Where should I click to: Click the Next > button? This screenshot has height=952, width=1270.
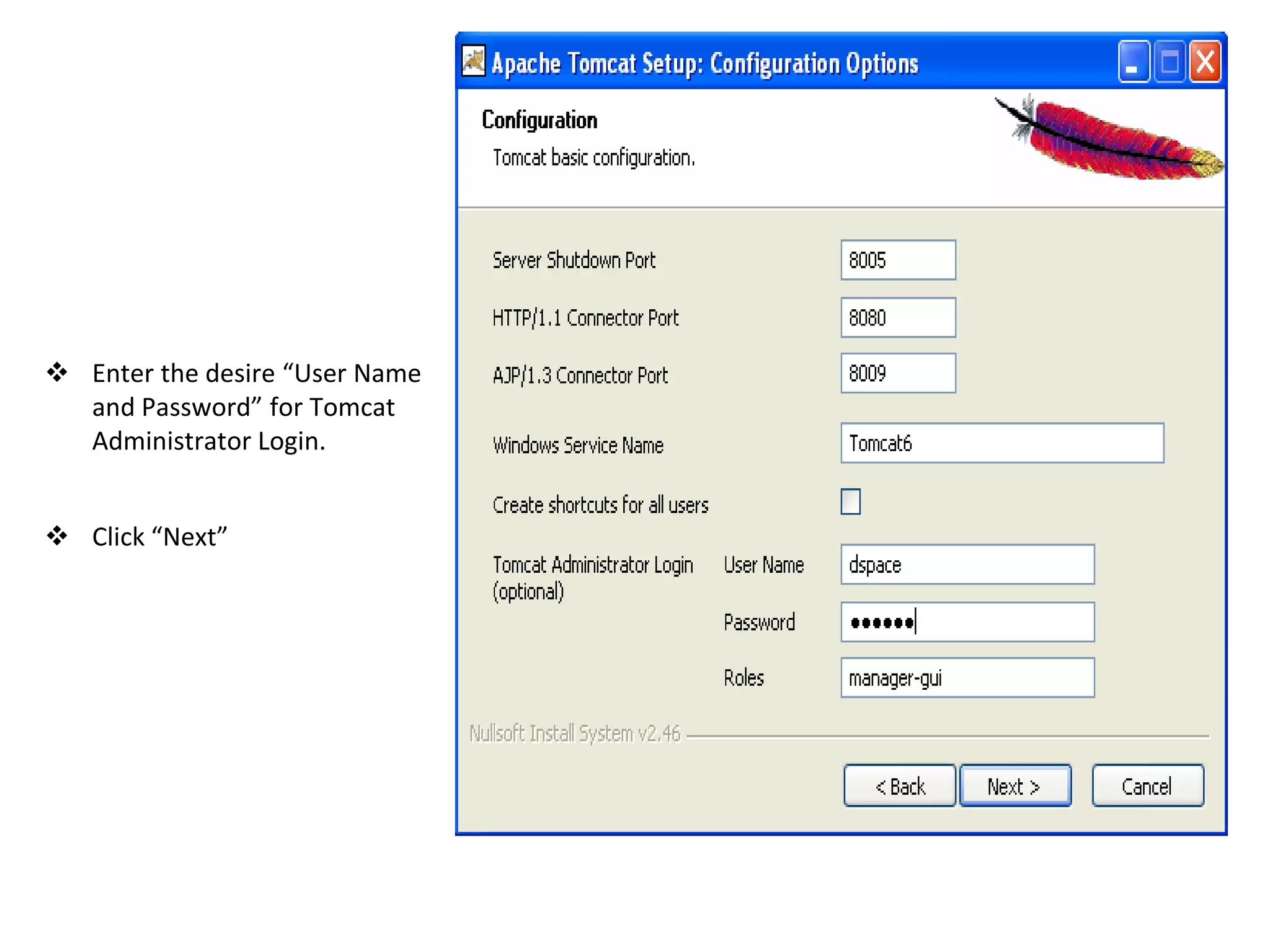coord(1015,786)
